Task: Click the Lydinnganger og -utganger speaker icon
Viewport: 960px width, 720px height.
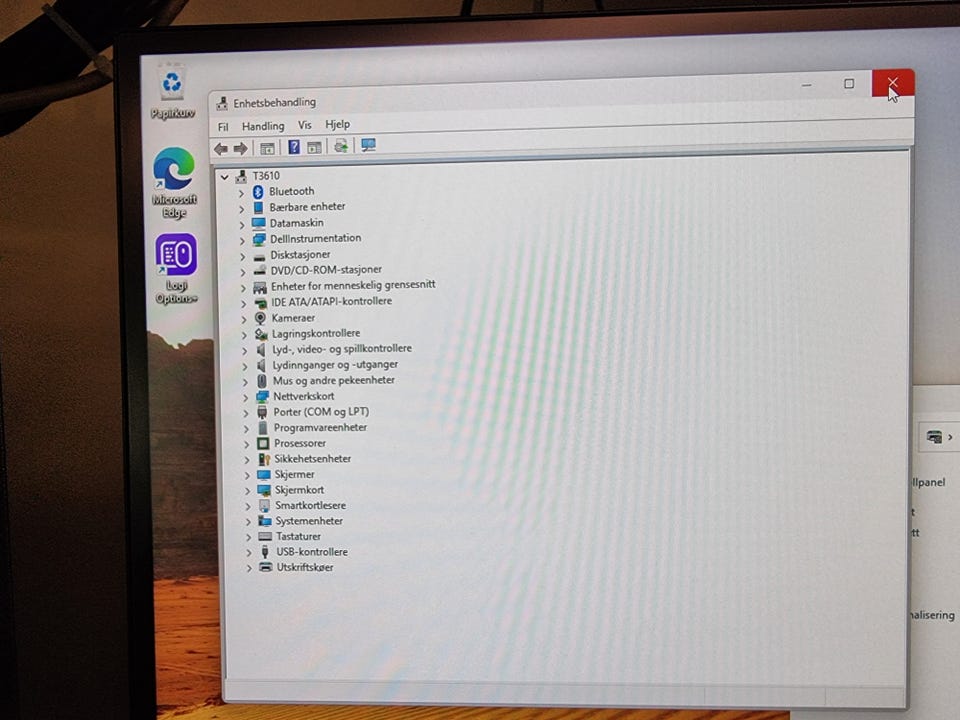Action: (261, 365)
